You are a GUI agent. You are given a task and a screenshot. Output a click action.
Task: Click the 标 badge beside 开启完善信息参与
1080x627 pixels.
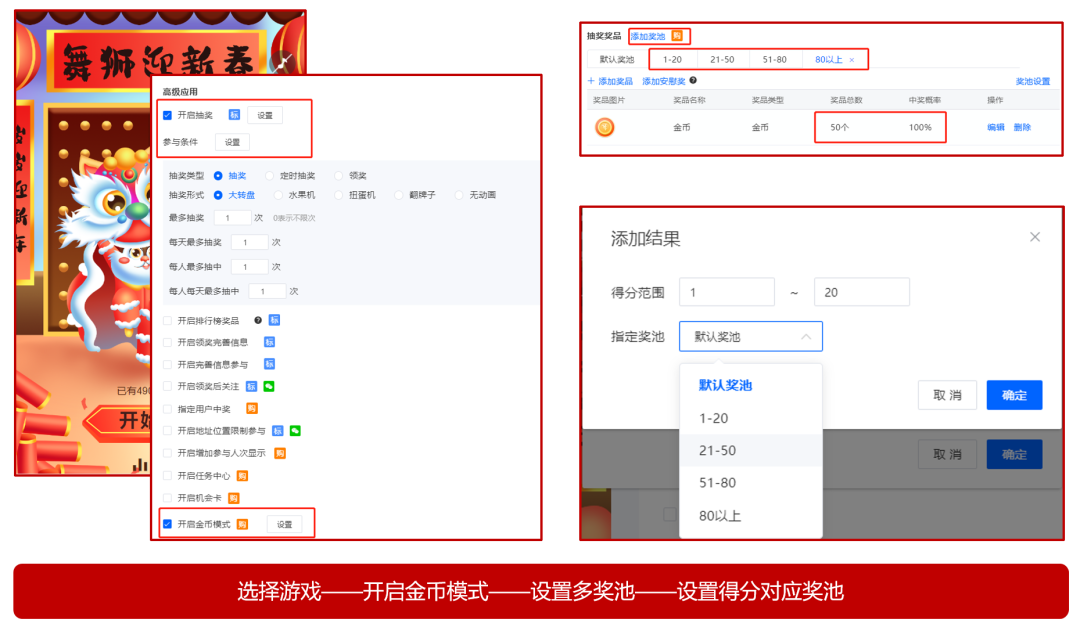click(269, 364)
